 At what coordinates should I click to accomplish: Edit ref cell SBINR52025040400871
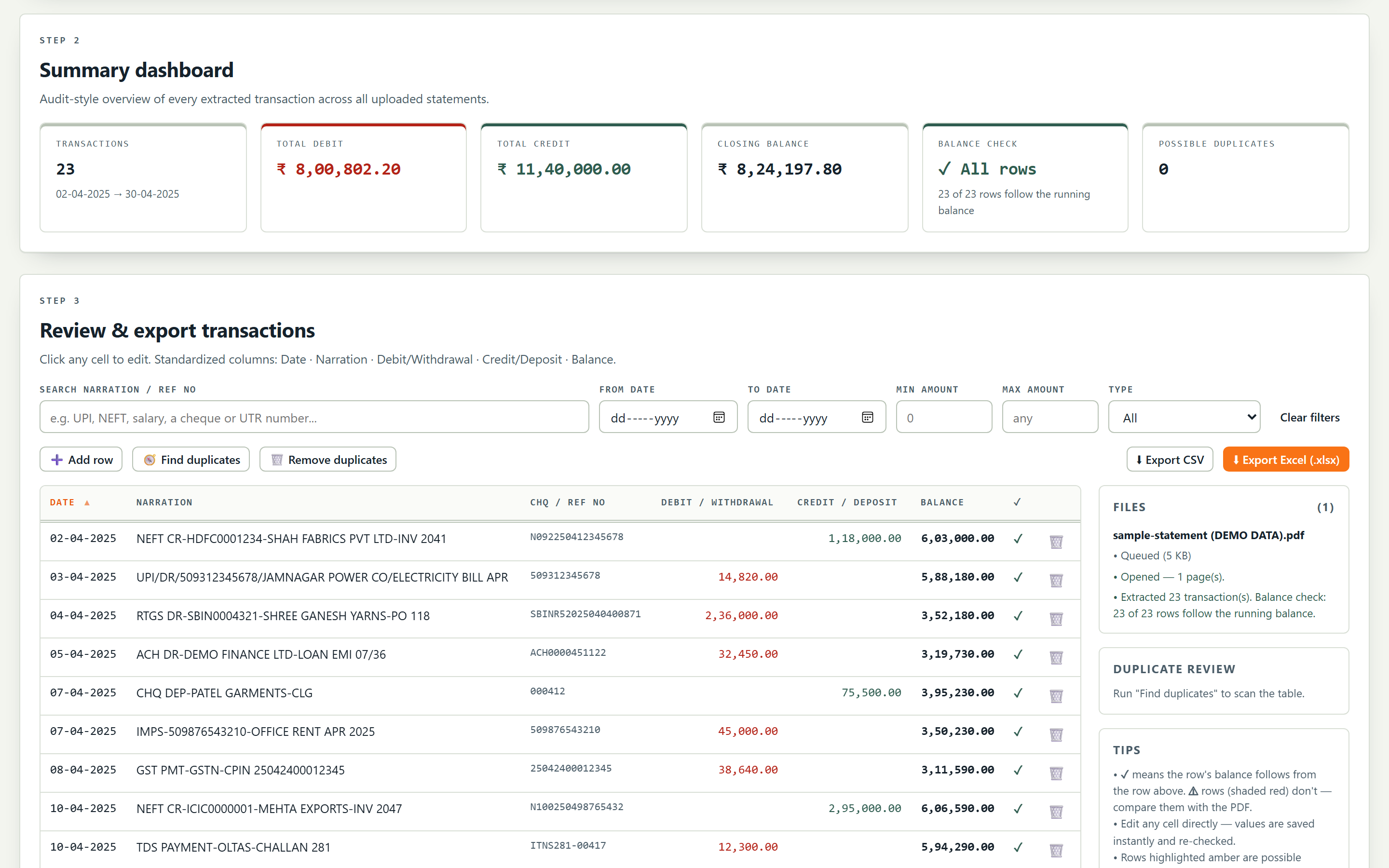[585, 614]
